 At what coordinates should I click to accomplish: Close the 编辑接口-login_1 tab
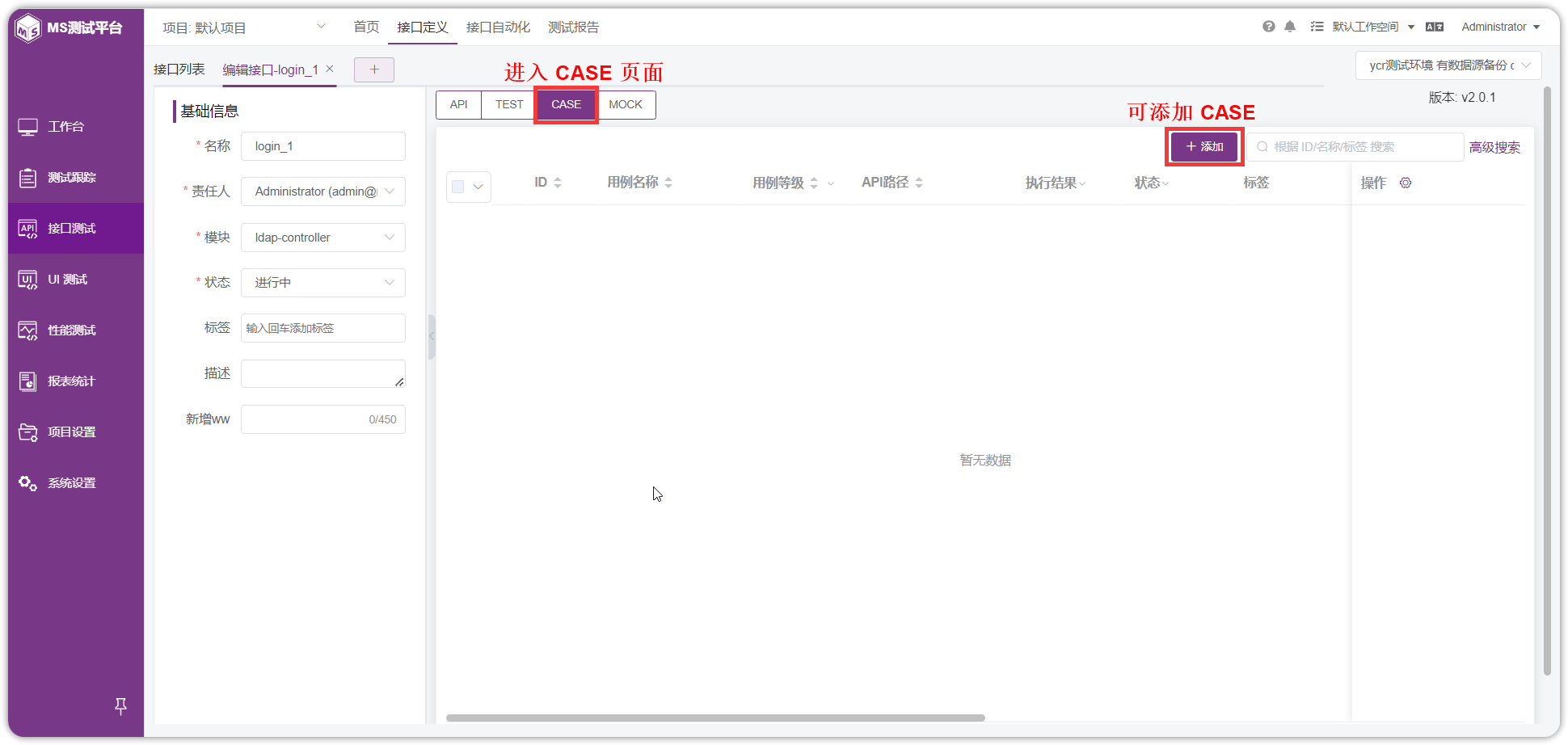[330, 69]
